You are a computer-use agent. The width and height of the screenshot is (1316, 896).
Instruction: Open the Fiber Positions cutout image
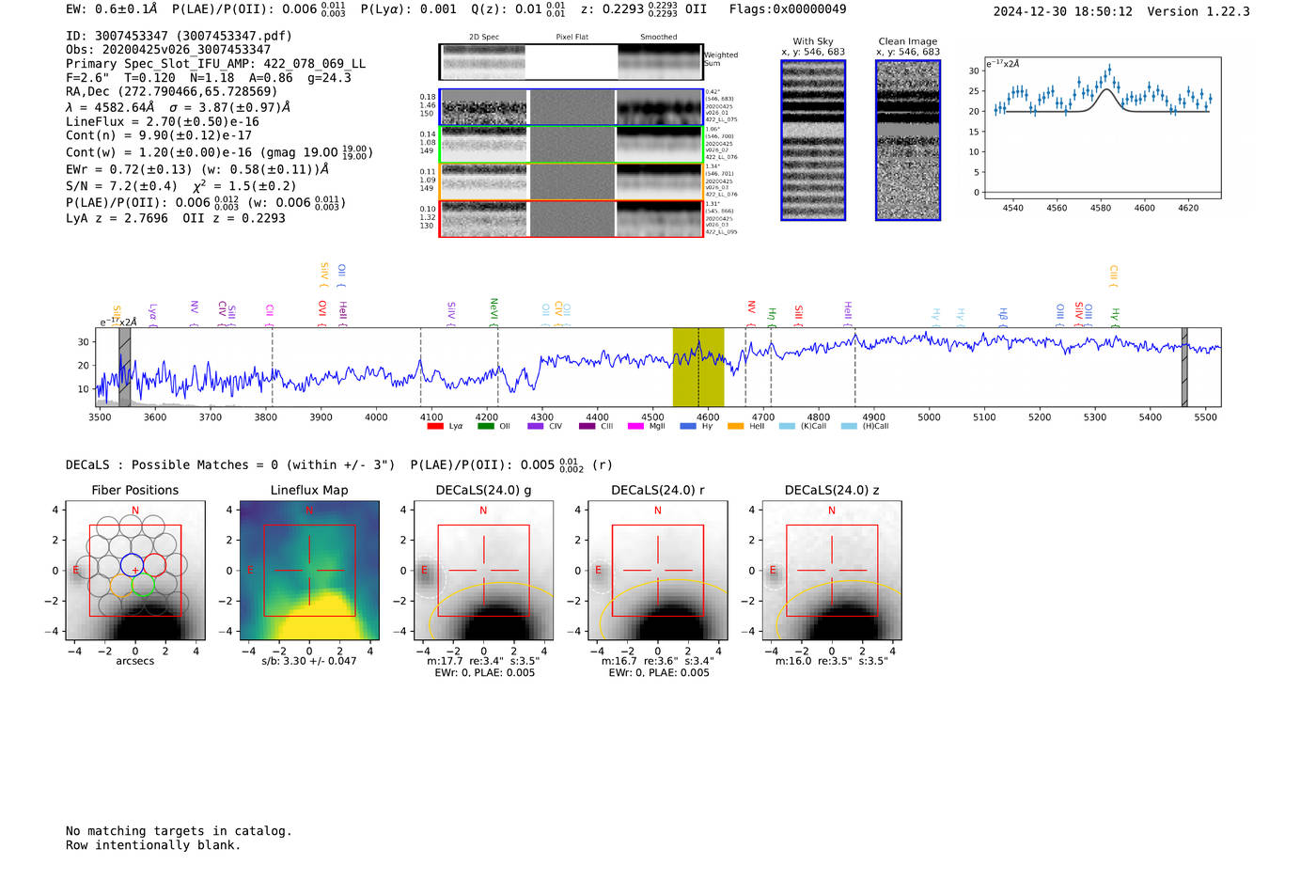(x=135, y=571)
